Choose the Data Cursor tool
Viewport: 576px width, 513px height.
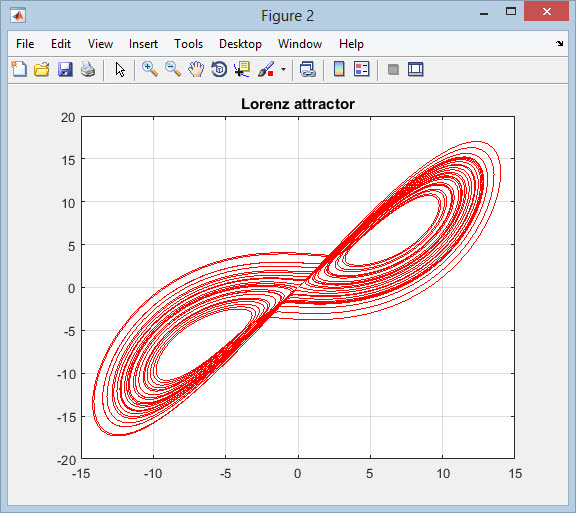pos(242,69)
